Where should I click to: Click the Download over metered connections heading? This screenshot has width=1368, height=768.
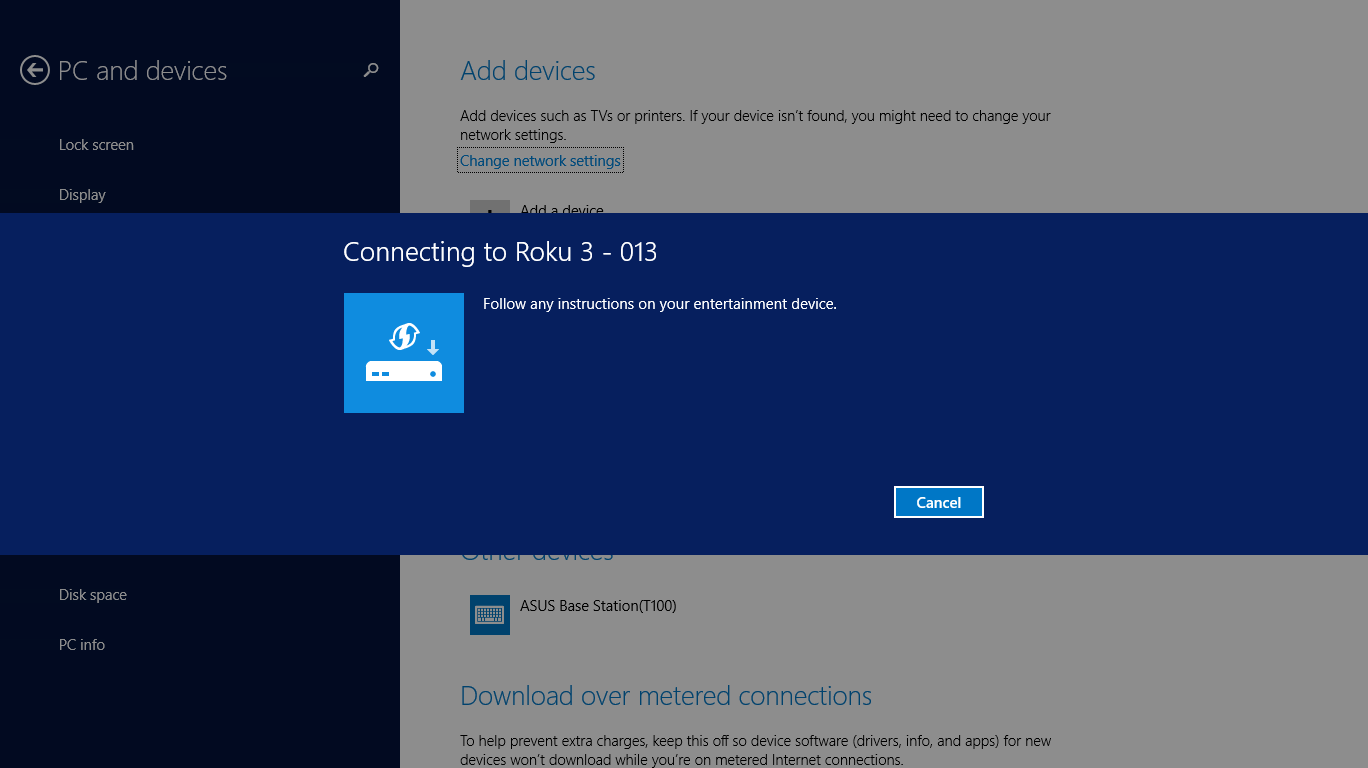pyautogui.click(x=666, y=696)
